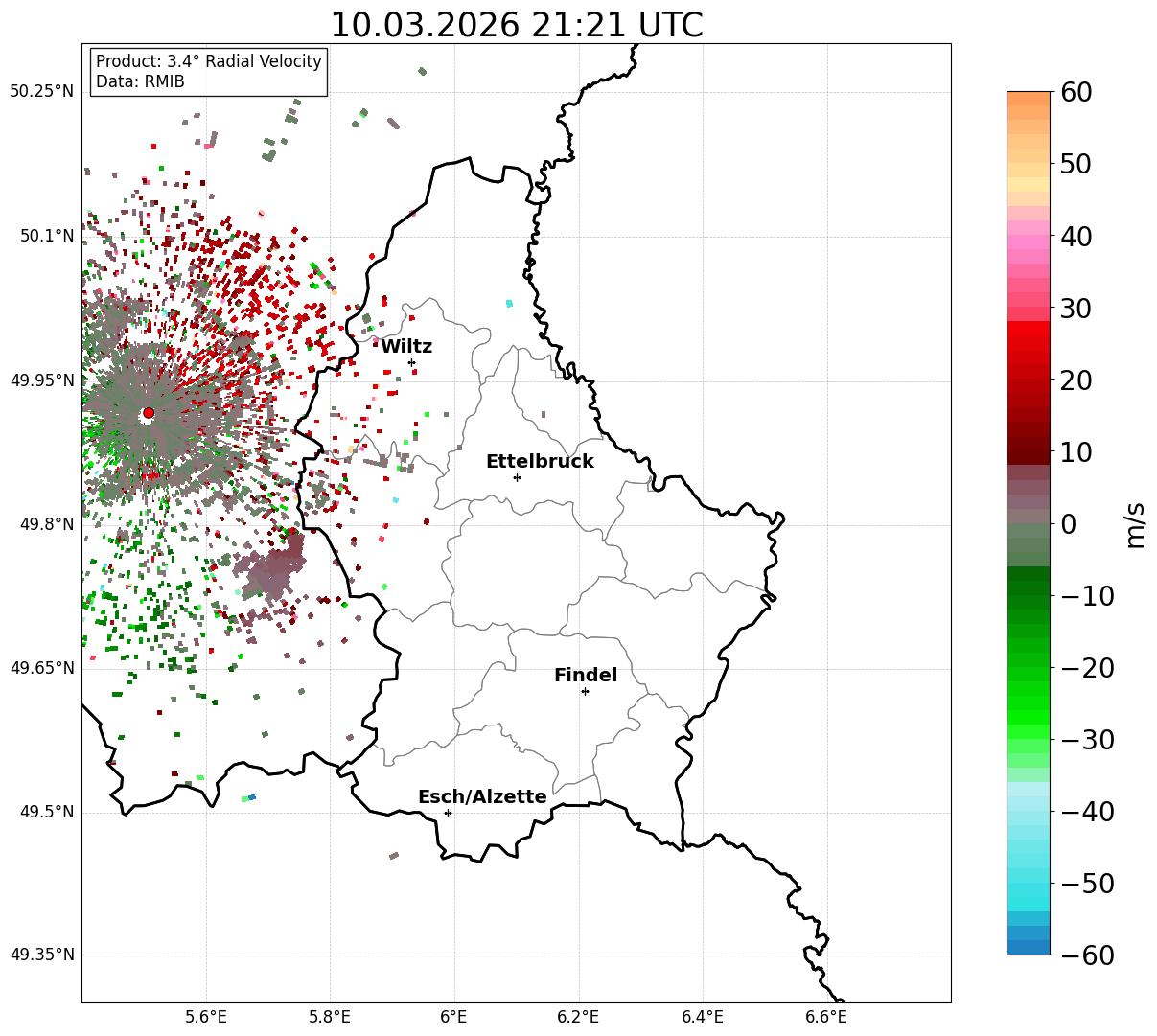The image size is (1157, 1036).
Task: Select the Findel city label
Action: point(586,676)
